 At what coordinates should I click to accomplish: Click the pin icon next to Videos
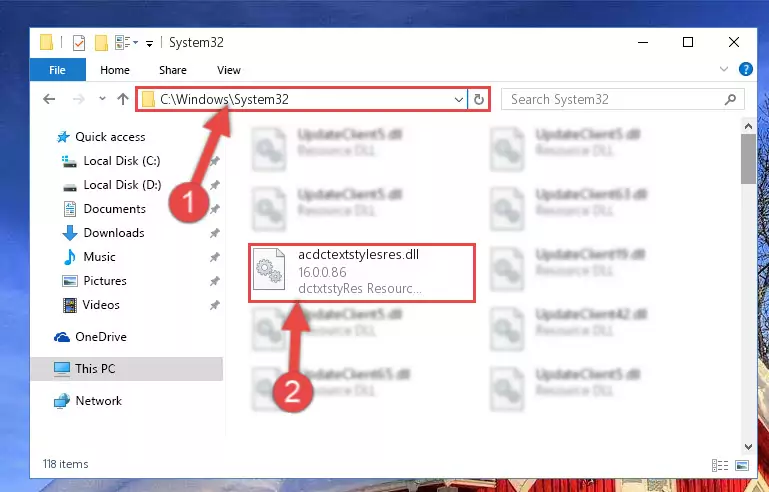215,305
